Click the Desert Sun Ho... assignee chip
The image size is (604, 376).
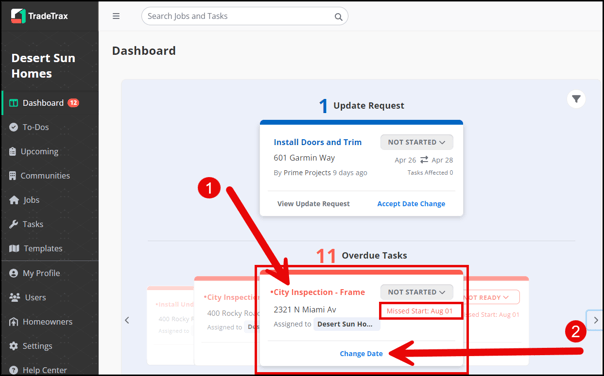pos(346,324)
